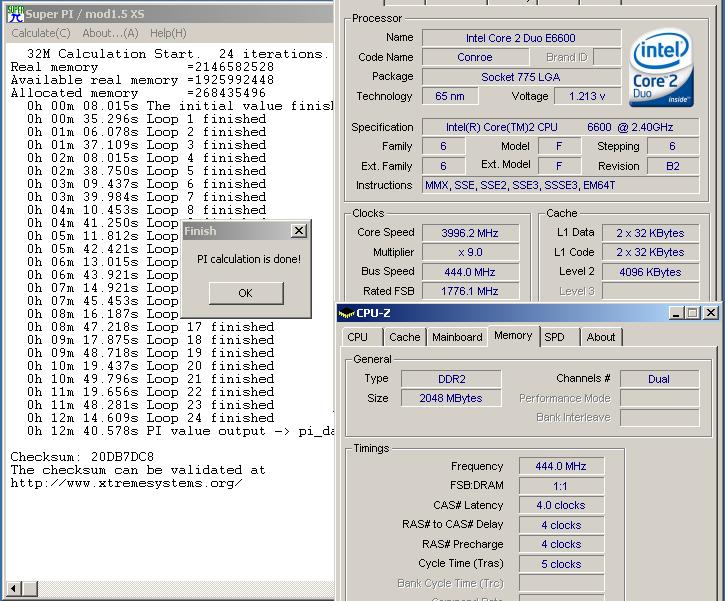Screen dimensions: 725x601
Task: Click the CAS# Latency value 4.0 clocks
Action: [561, 505]
